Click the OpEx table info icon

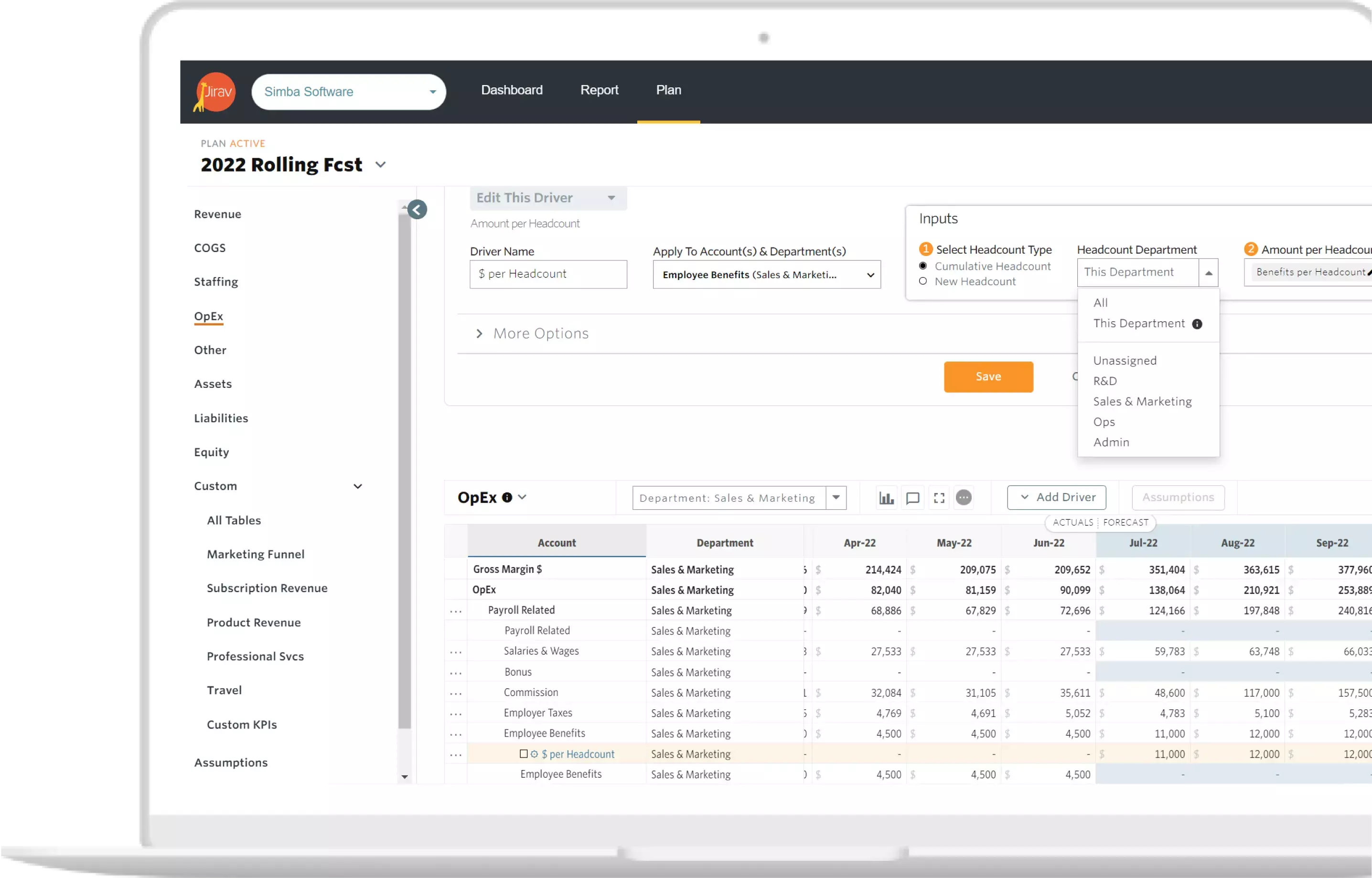pyautogui.click(x=507, y=498)
